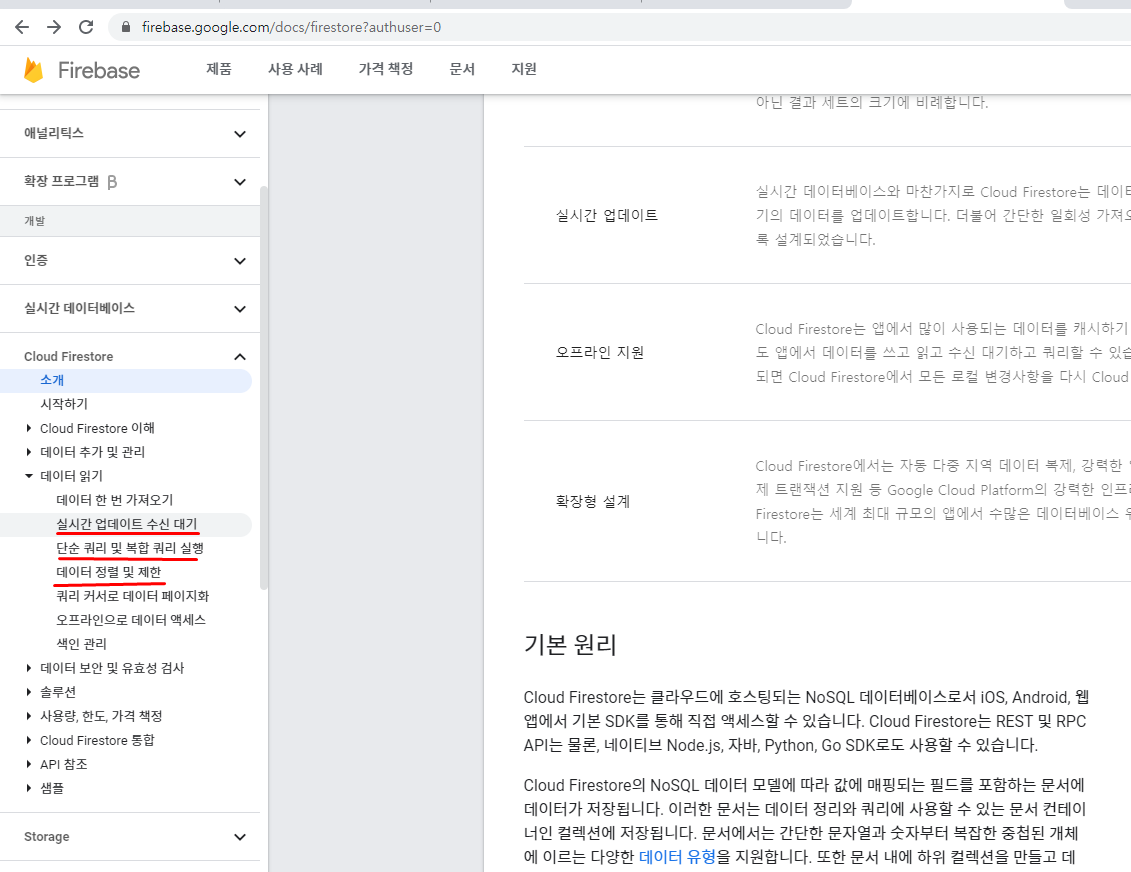
Task: Click the Firebase flame logo
Action: click(x=33, y=70)
